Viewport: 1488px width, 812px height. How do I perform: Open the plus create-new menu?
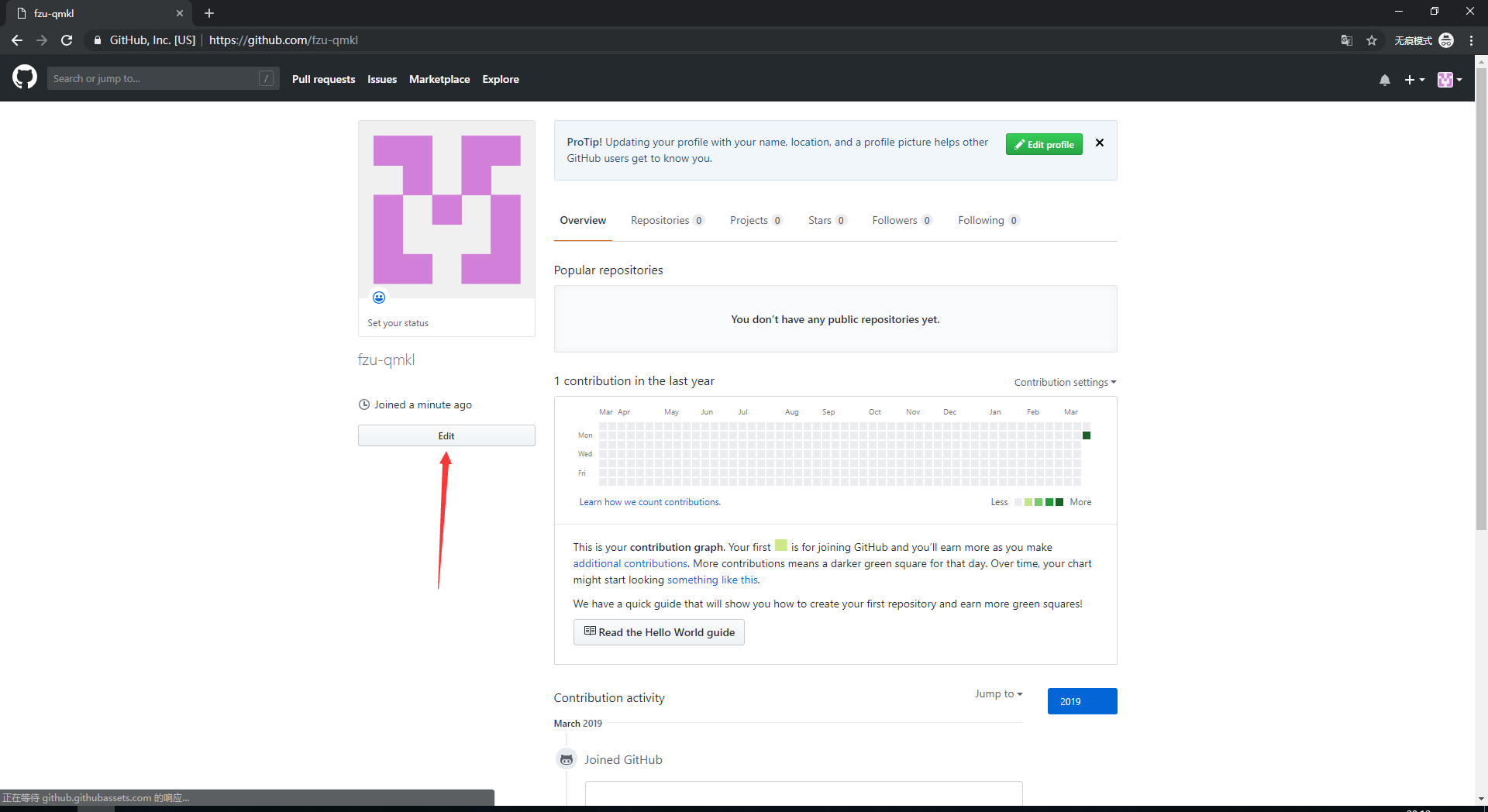coord(1414,80)
